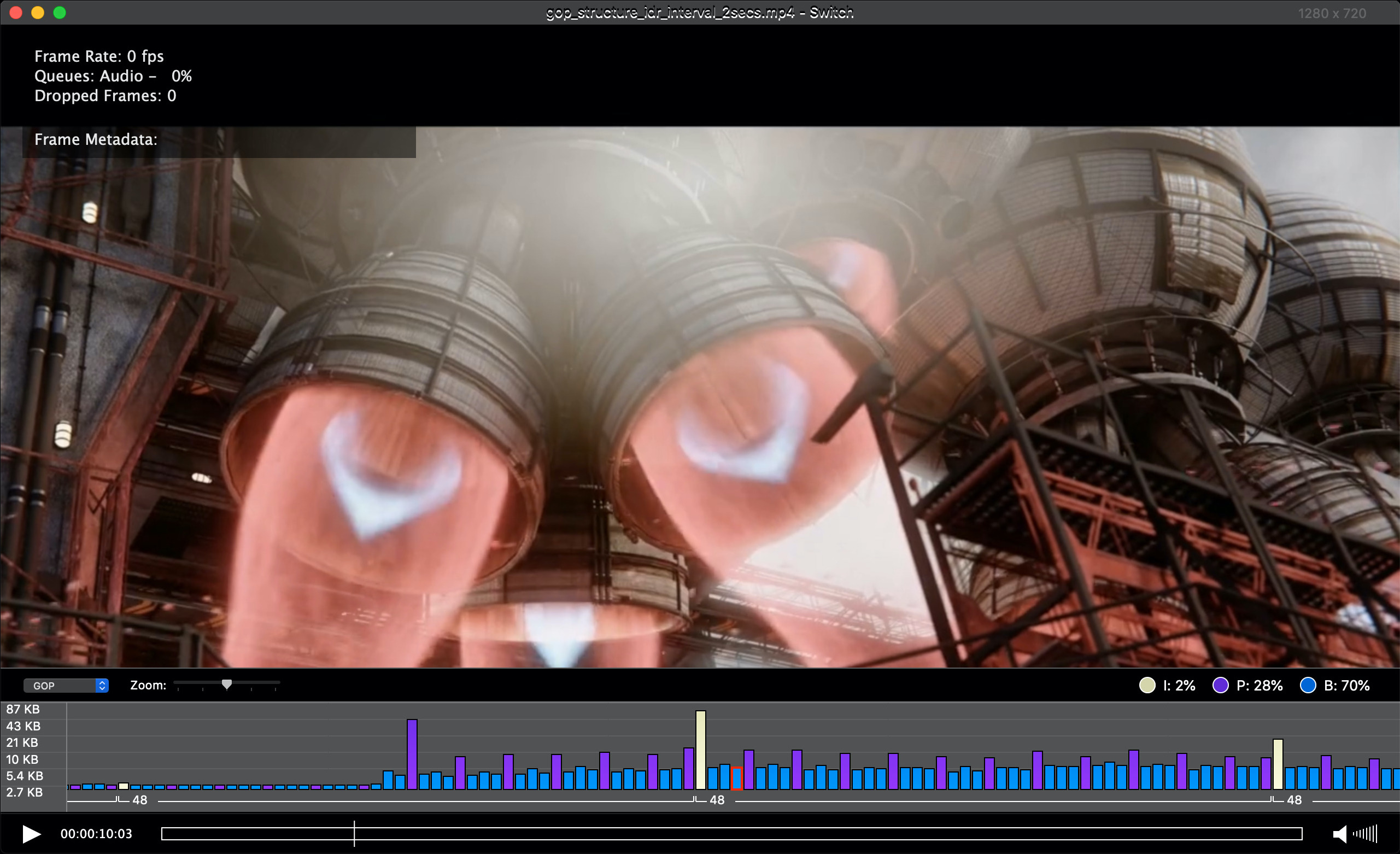Click the playback progress bar
Screen dimensions: 1400x854
click(x=732, y=834)
